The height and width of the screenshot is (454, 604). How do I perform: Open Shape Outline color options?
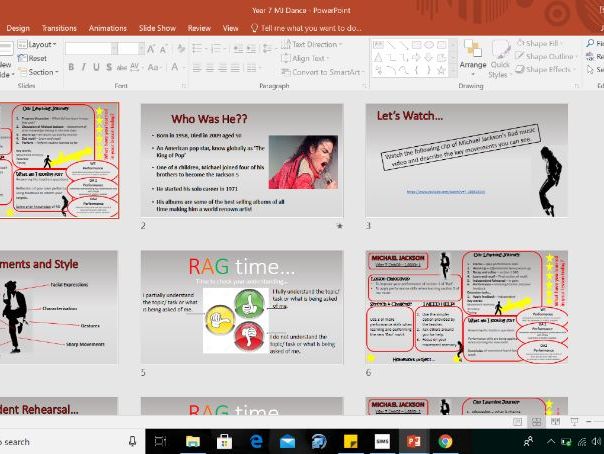click(546, 56)
